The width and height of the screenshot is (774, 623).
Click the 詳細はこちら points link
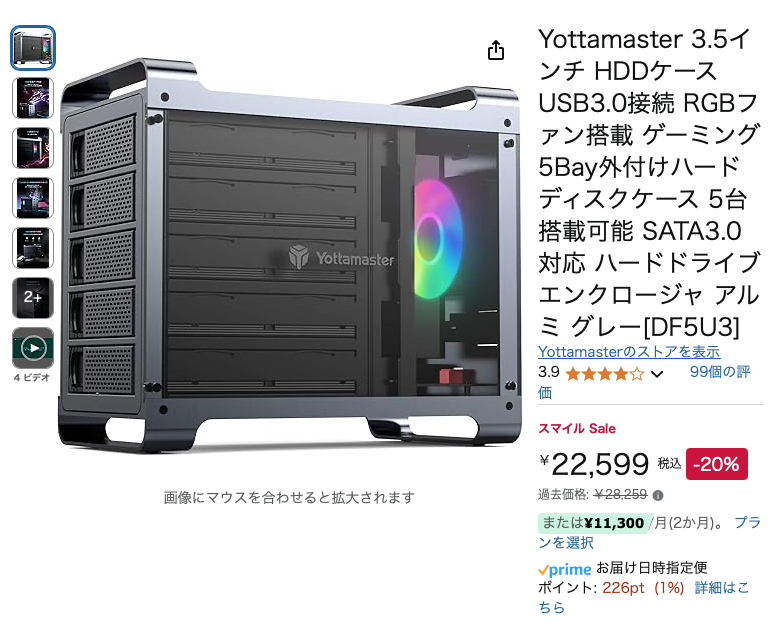(644, 597)
